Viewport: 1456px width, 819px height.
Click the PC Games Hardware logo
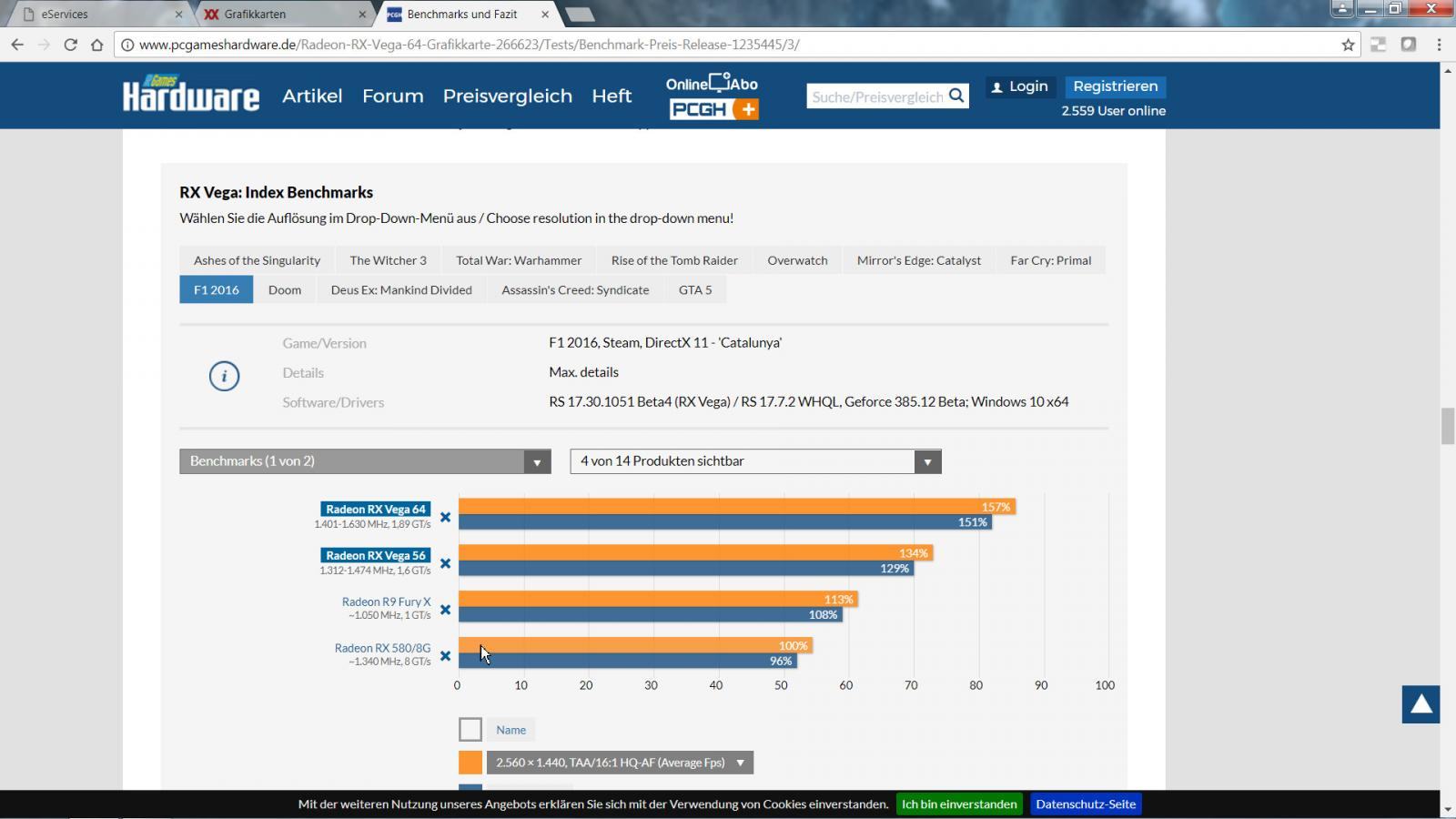[x=191, y=93]
